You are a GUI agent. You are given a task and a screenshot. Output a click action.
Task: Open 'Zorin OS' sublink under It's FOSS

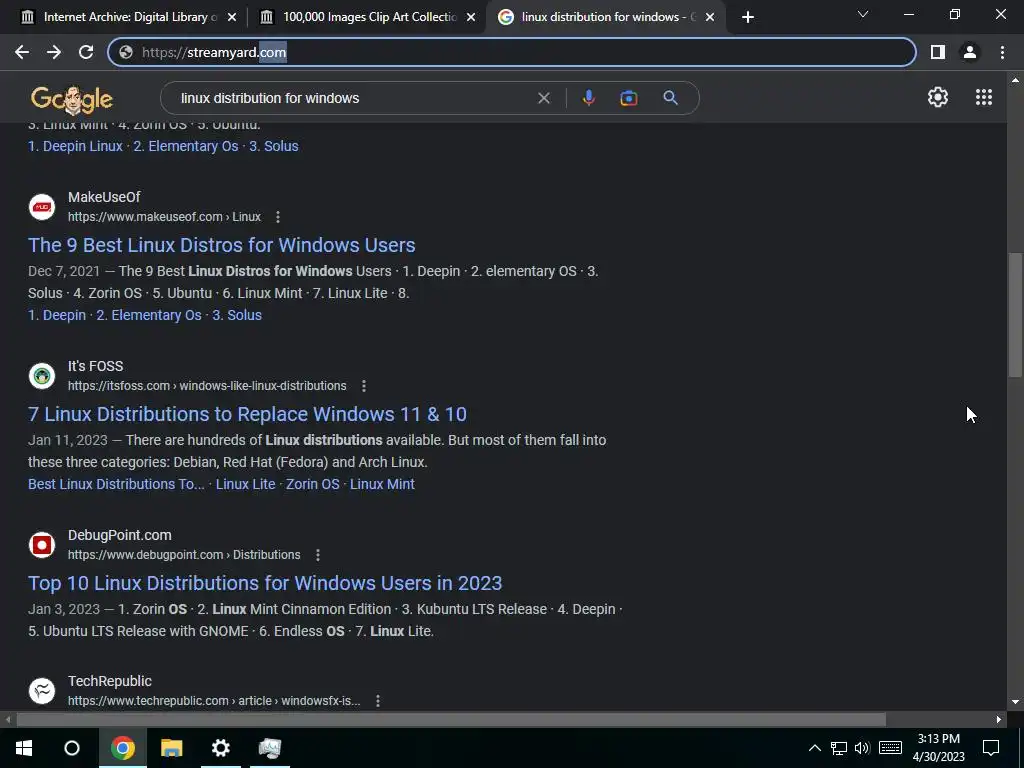[x=312, y=485]
